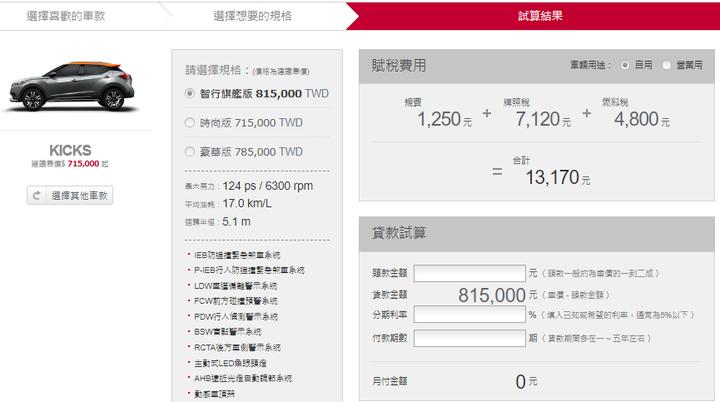Click IEB防追撞緊急煞車系統 feature line
Image resolution: width=720 pixels, height=402 pixels.
(236, 255)
